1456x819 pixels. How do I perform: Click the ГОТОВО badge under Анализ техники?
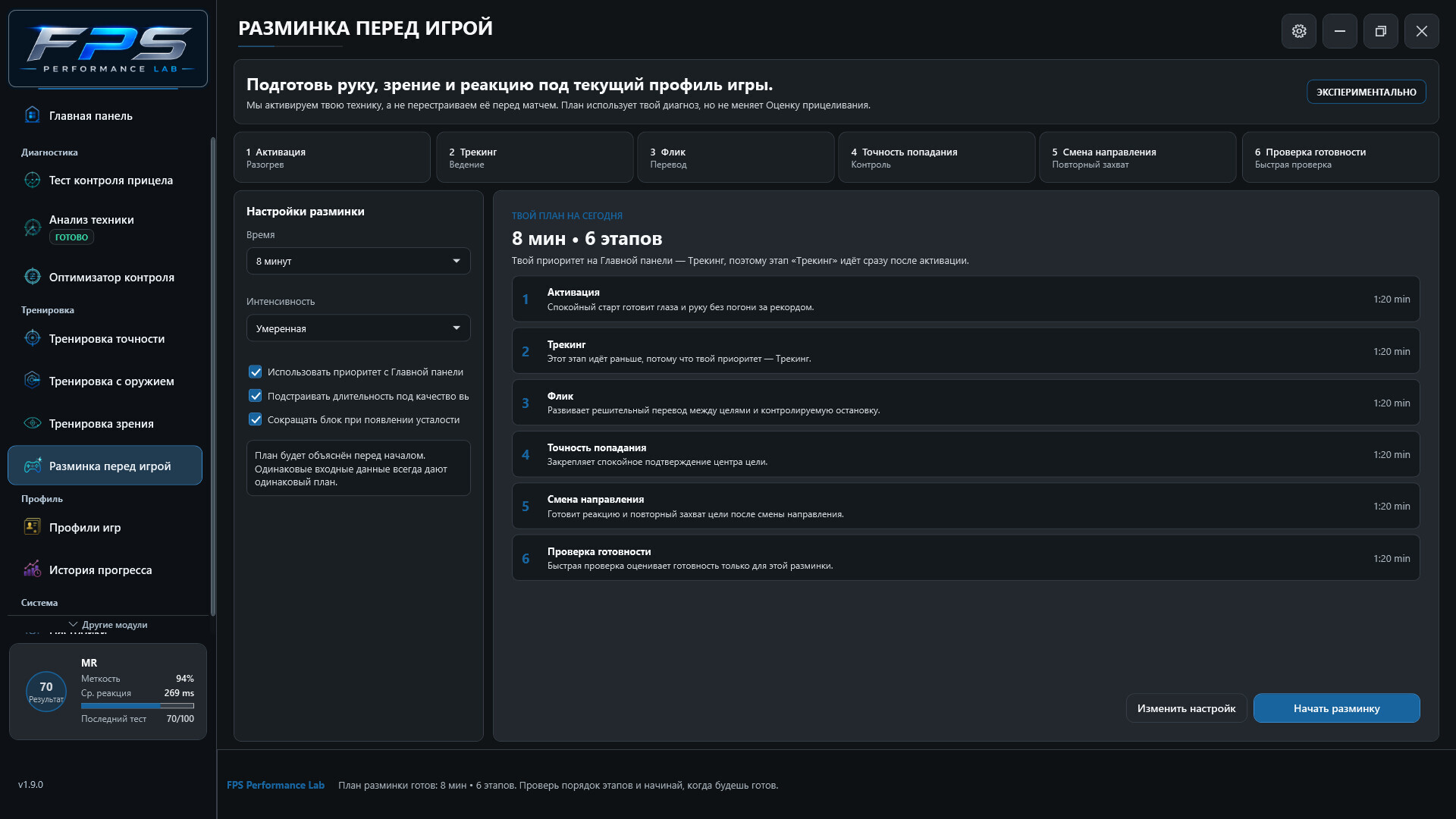71,237
